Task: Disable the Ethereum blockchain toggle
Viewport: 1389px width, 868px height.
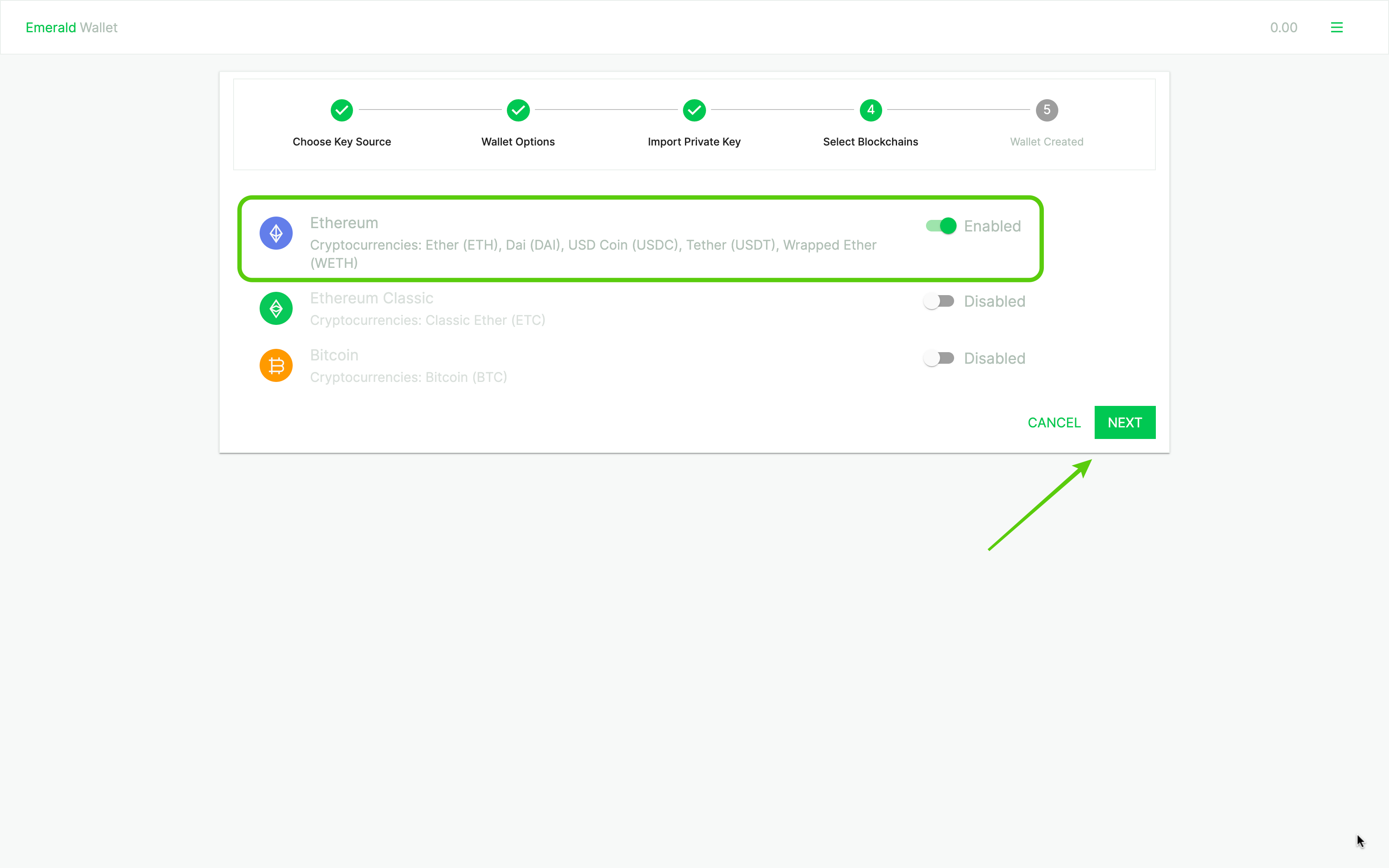Action: click(x=941, y=226)
